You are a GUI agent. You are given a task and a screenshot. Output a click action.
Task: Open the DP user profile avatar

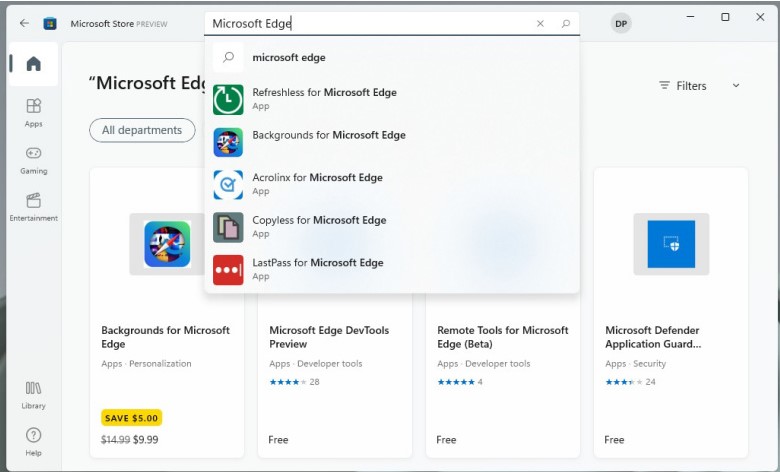pyautogui.click(x=621, y=23)
